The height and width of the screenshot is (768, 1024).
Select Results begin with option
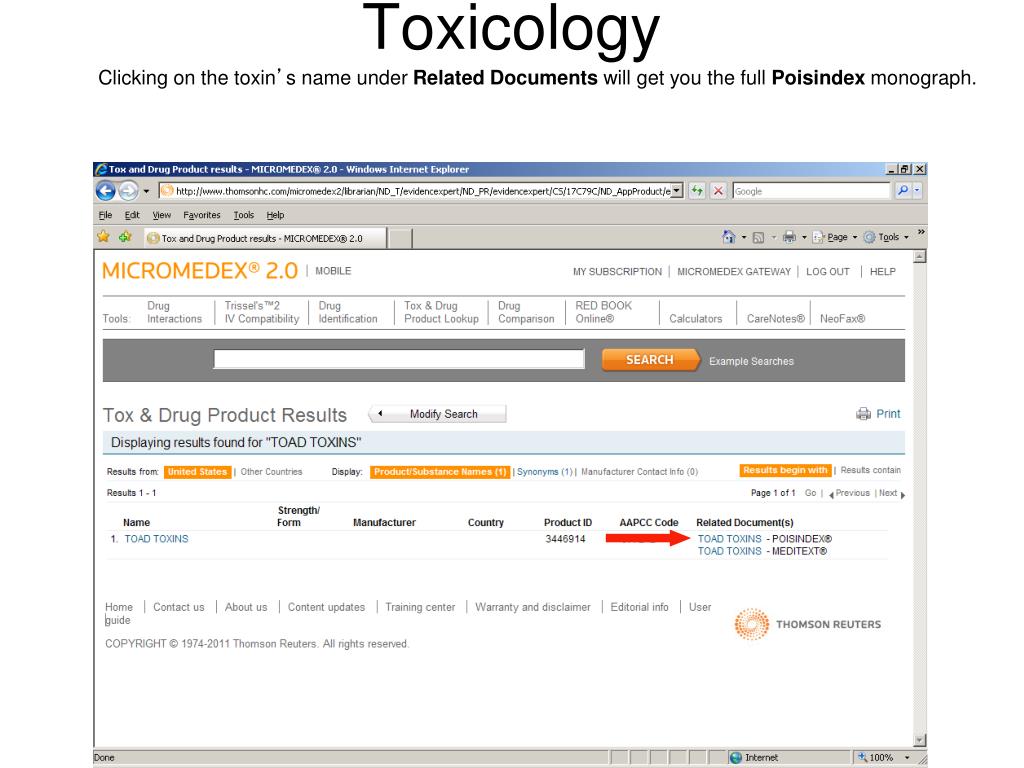(x=785, y=470)
